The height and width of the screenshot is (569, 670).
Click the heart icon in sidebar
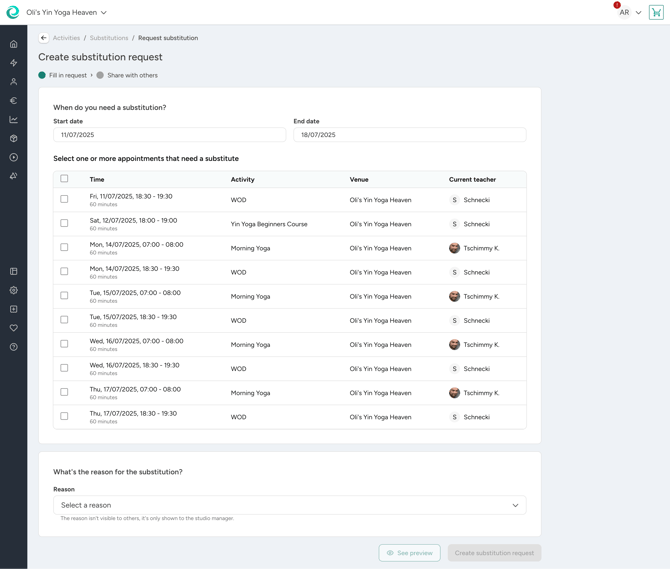[14, 328]
